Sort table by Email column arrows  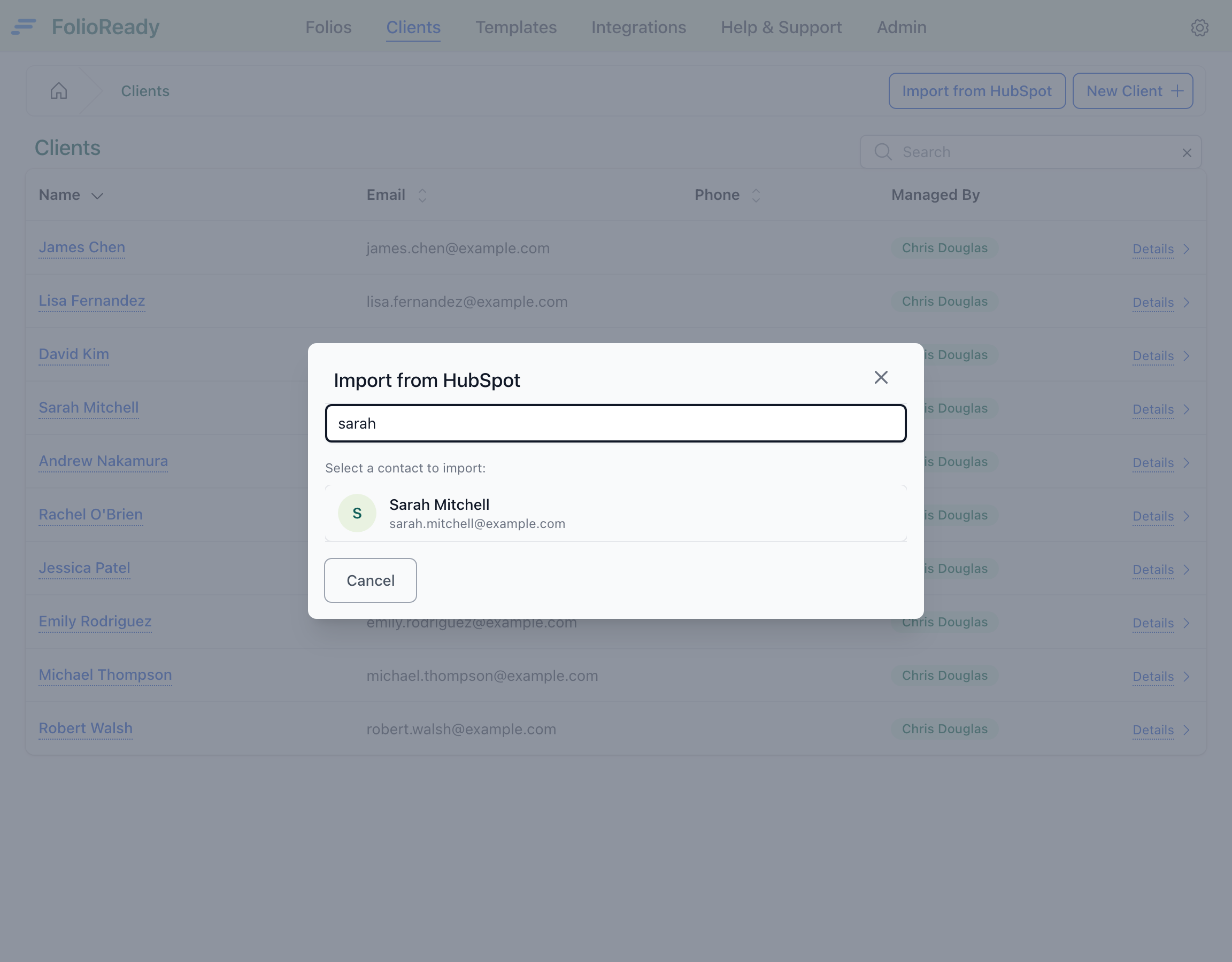tap(422, 195)
